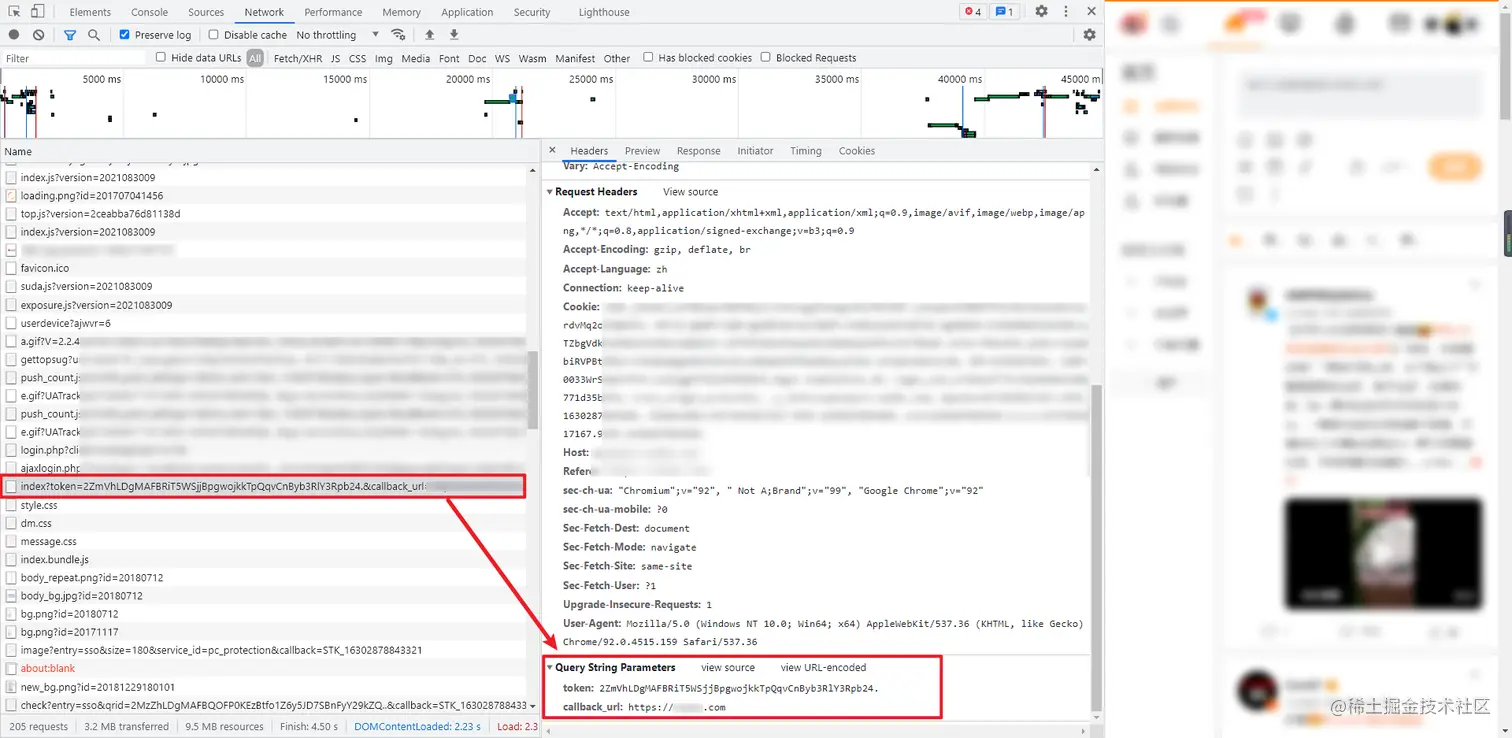Filter requests by Fetch/XHR
1512x738 pixels.
298,58
